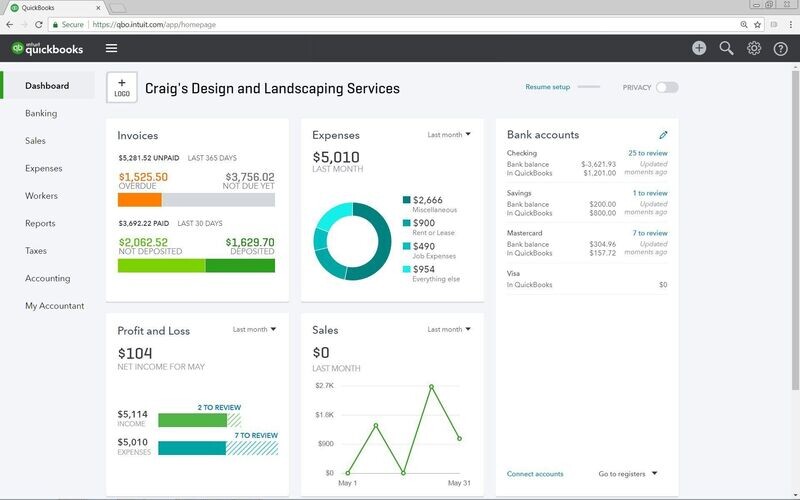
Task: Open My Accountant in sidebar
Action: click(55, 306)
